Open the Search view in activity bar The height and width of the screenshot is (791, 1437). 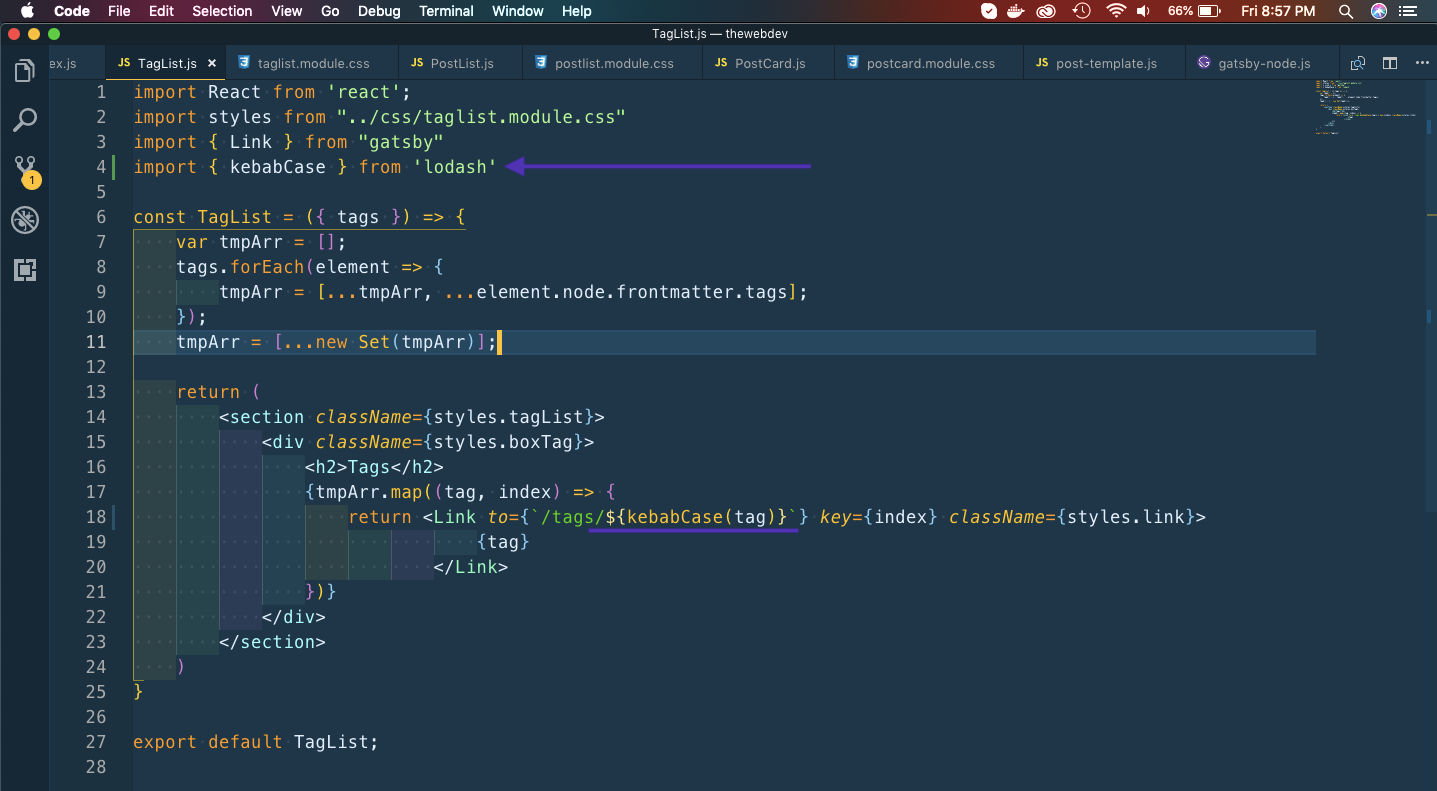pos(25,120)
